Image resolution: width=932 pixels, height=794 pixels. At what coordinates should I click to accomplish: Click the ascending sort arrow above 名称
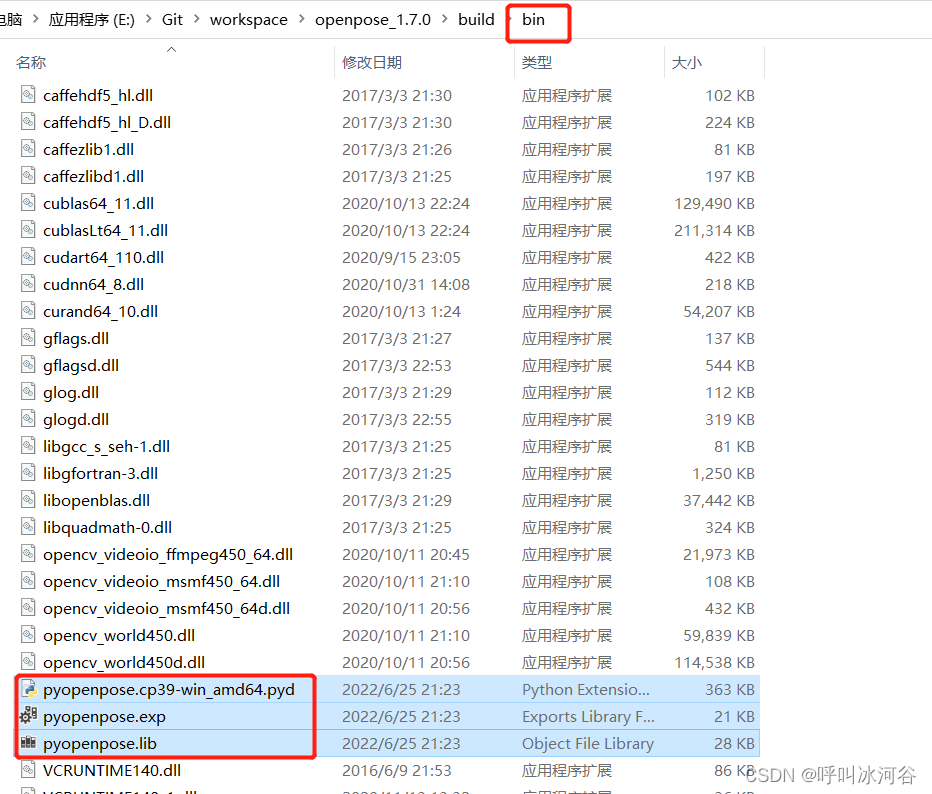170,47
